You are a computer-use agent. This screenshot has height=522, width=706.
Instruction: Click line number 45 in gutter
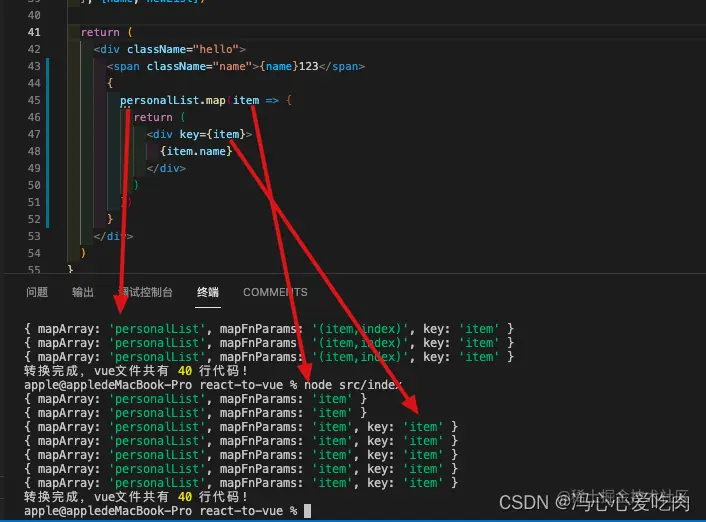34,100
